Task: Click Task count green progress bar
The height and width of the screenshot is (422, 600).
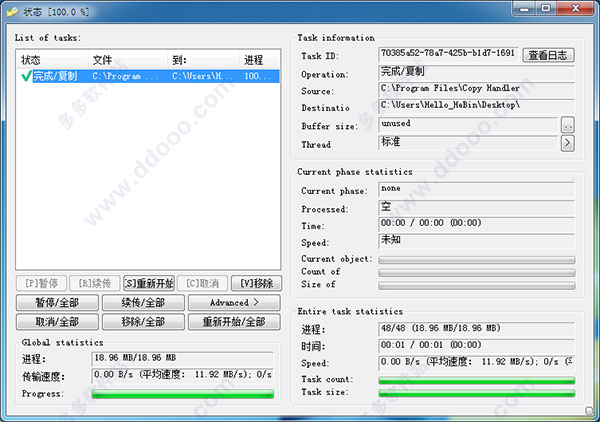Action: coord(476,380)
